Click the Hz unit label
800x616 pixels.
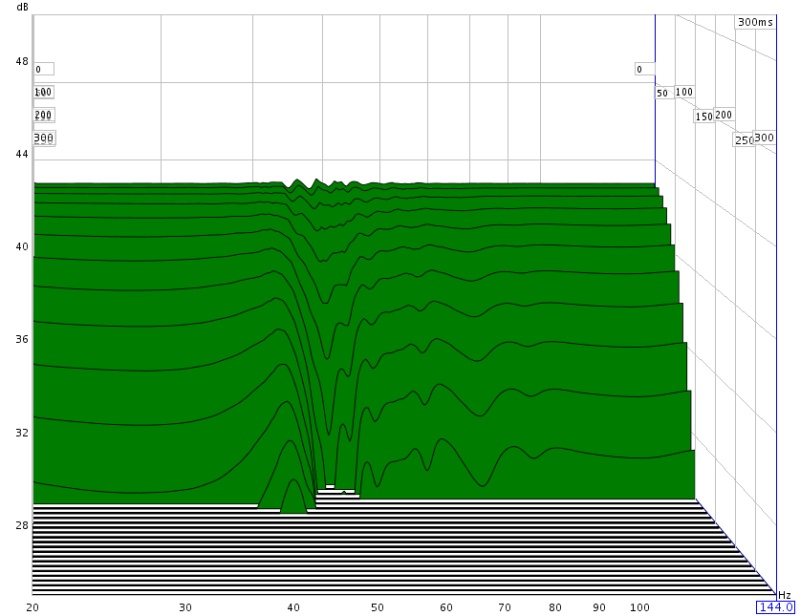pos(785,594)
